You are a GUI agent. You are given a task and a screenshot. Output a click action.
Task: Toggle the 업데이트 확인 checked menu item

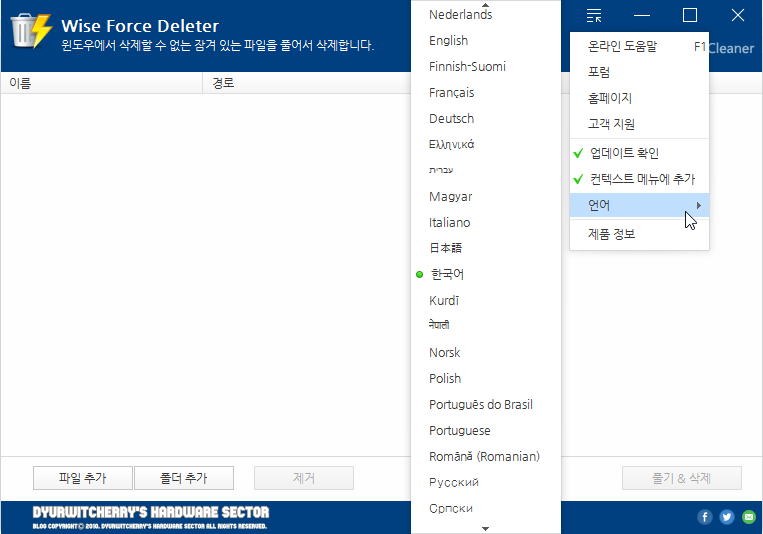(639, 153)
